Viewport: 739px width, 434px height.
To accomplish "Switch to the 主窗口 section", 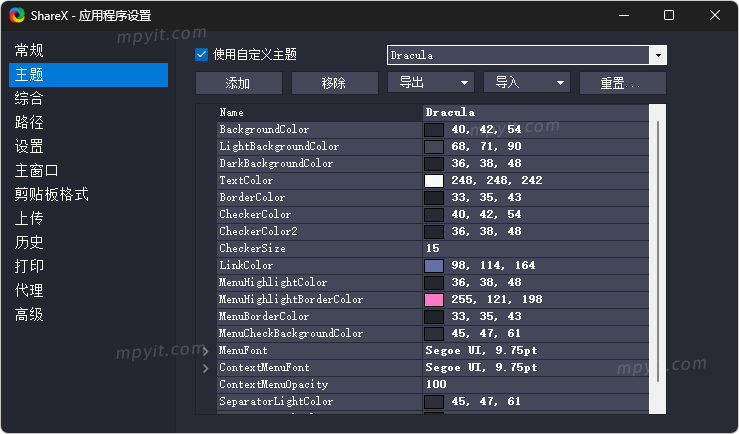I will coord(37,171).
